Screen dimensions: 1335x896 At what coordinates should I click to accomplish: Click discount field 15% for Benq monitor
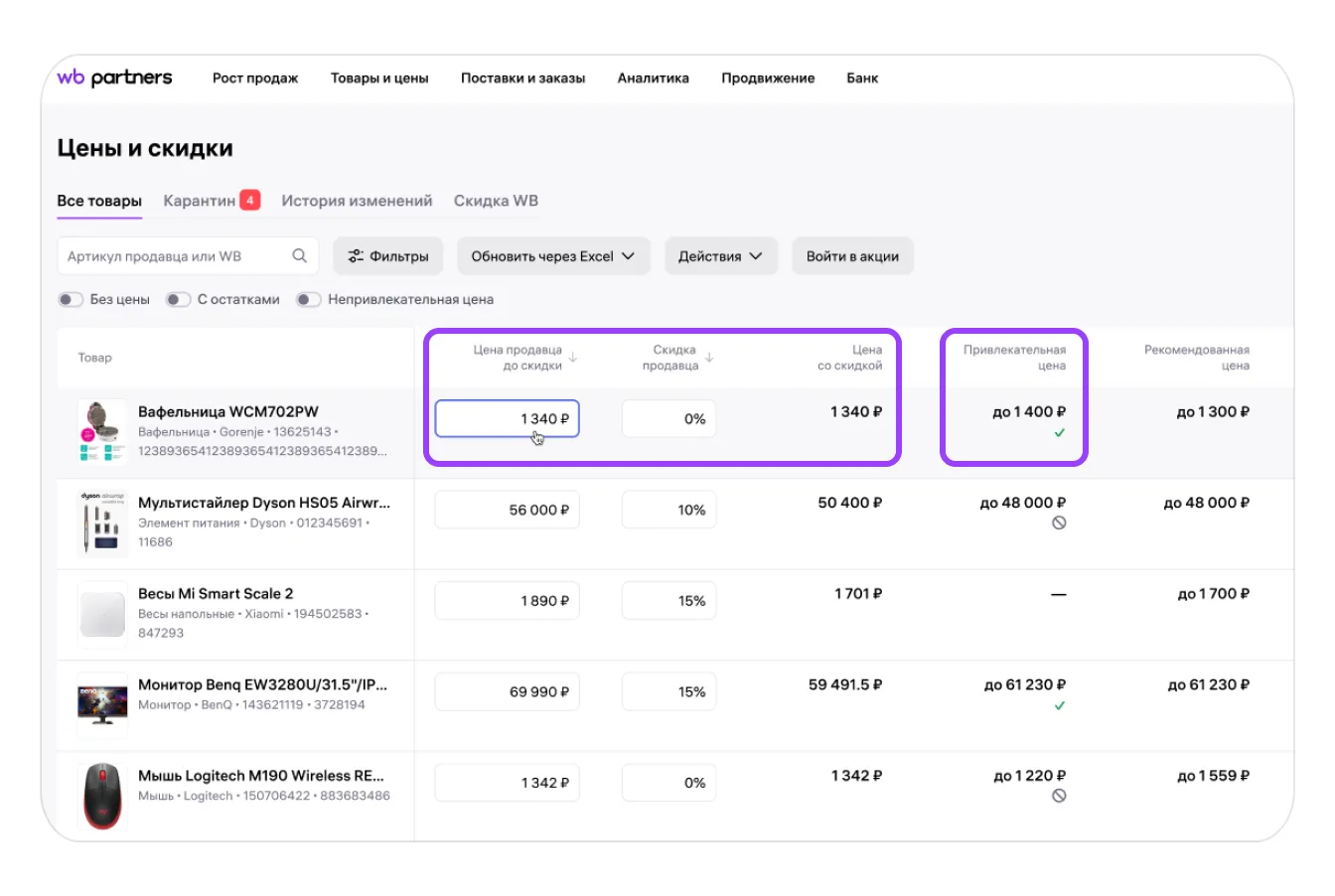pos(668,691)
